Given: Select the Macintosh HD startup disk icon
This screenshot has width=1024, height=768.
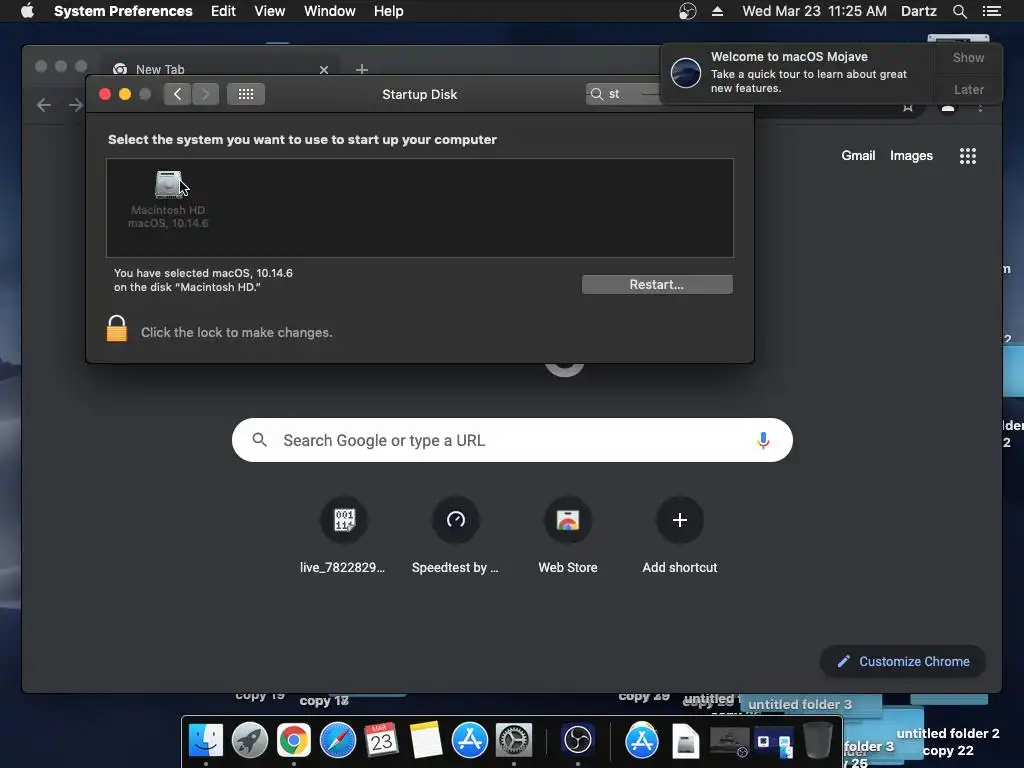Looking at the screenshot, I should pyautogui.click(x=168, y=185).
